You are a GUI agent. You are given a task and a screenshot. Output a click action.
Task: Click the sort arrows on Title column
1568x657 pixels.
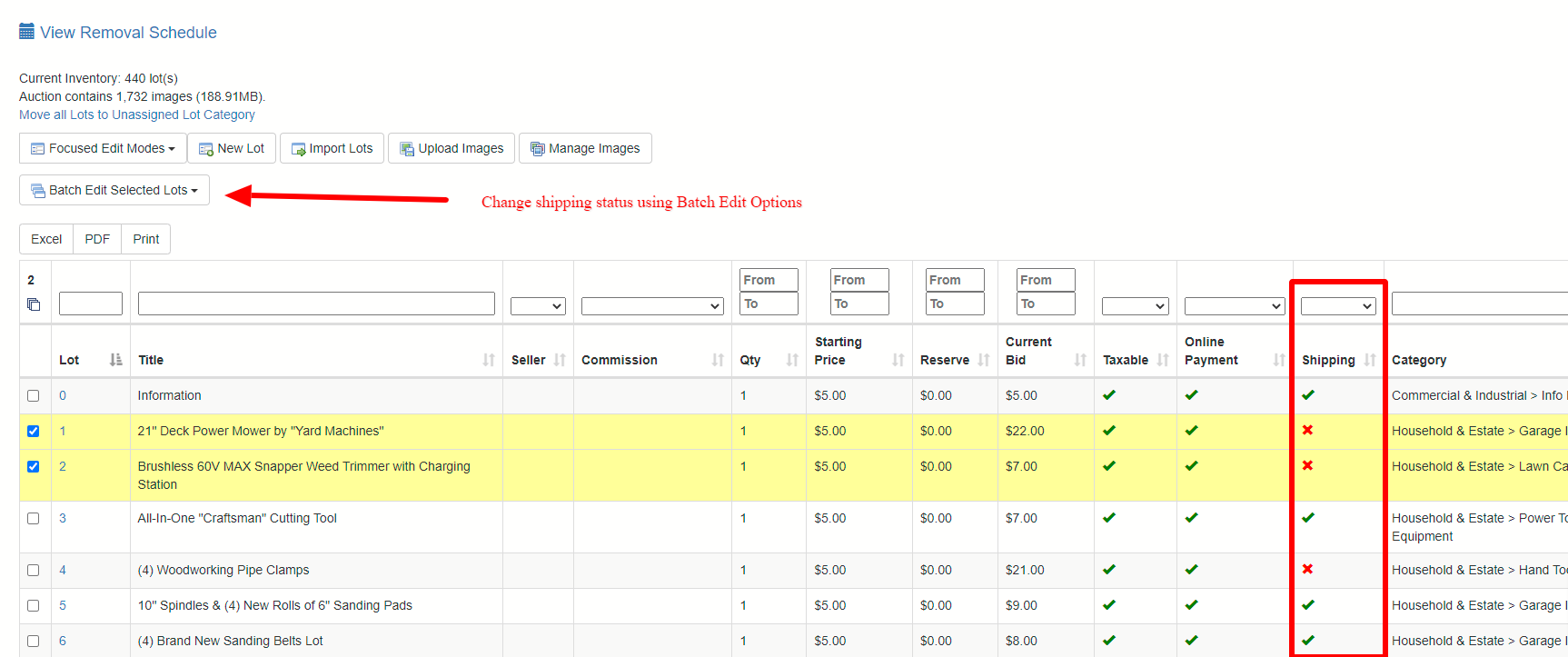tap(489, 360)
